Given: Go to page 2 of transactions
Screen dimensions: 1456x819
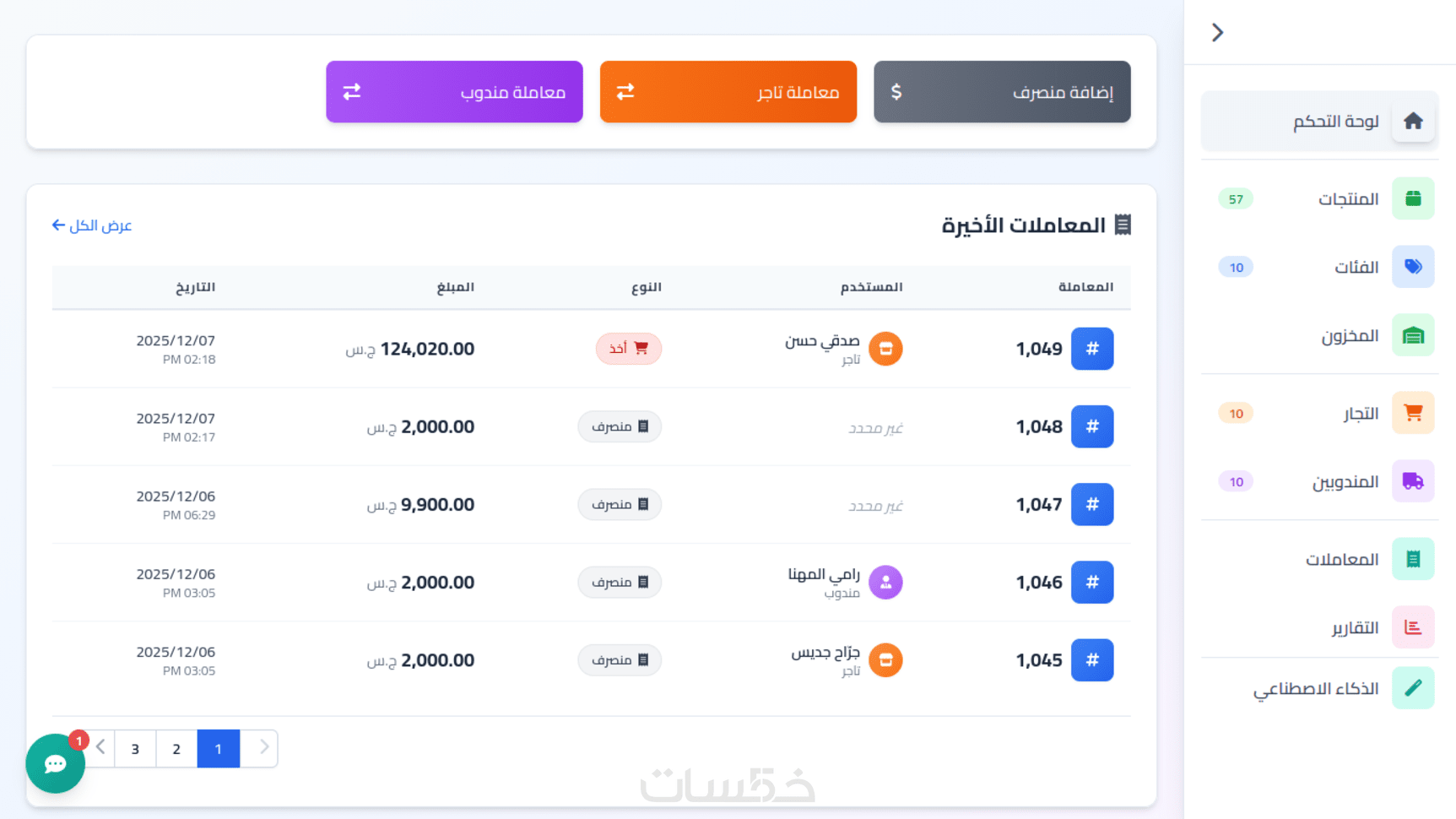Looking at the screenshot, I should click(x=176, y=749).
